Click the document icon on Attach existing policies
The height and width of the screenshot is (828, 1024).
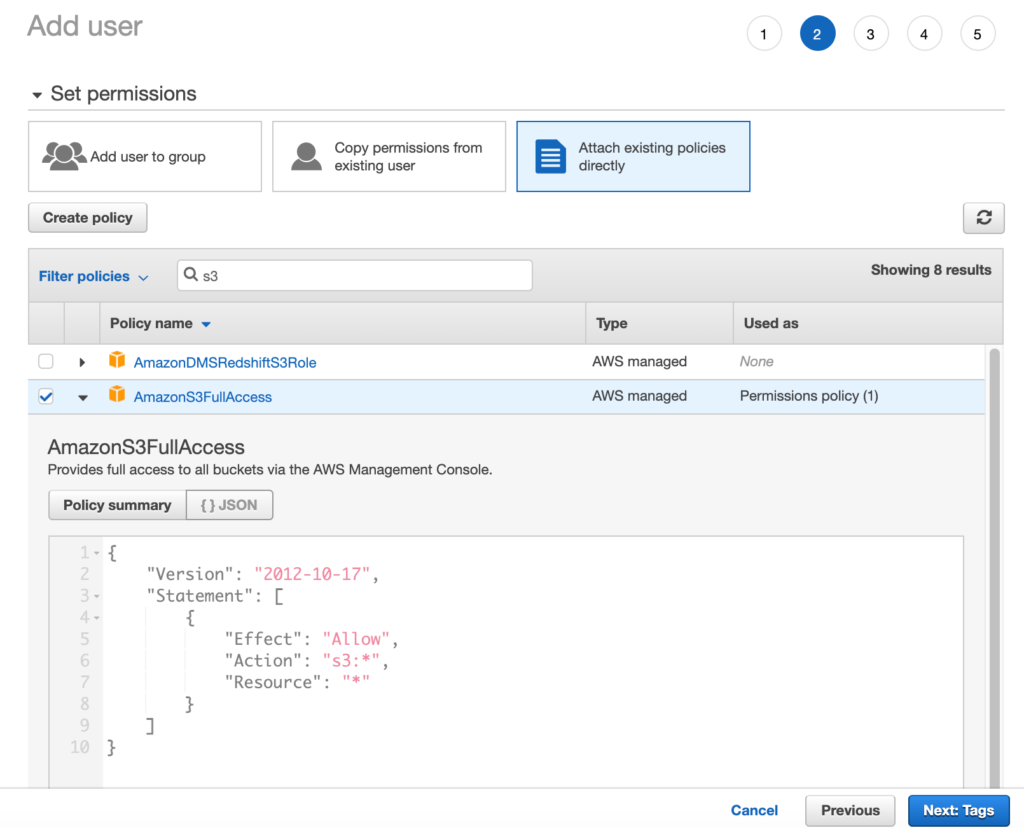(551, 156)
